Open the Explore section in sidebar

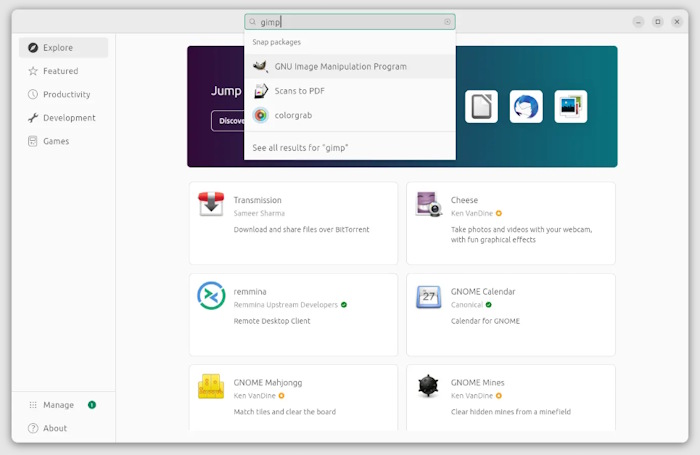coord(63,47)
